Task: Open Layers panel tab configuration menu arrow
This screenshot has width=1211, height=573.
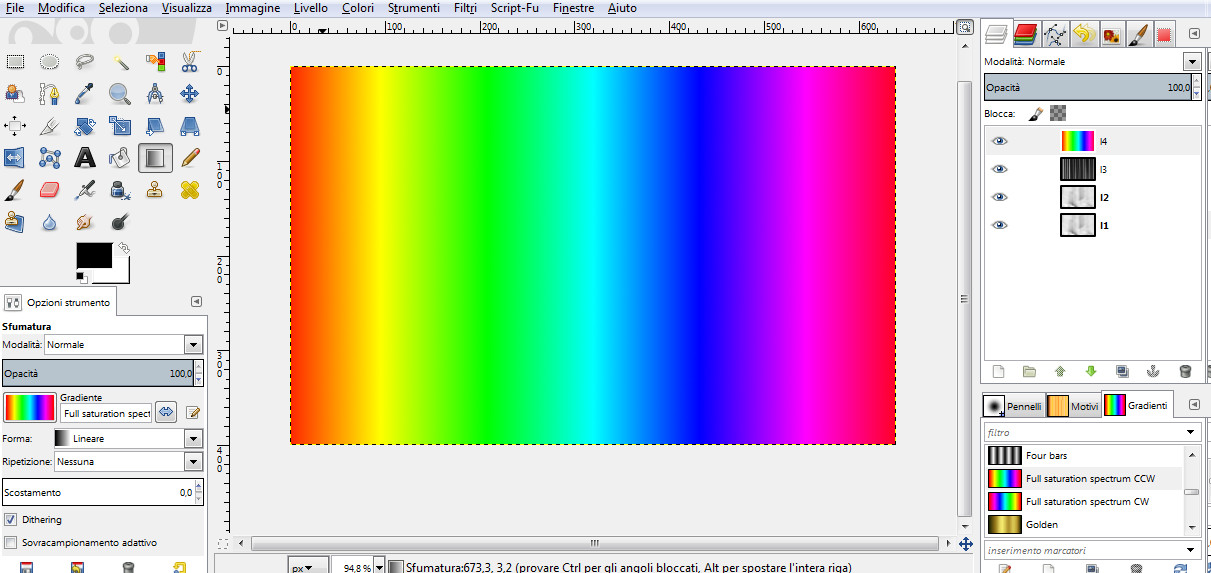Action: coord(1194,34)
